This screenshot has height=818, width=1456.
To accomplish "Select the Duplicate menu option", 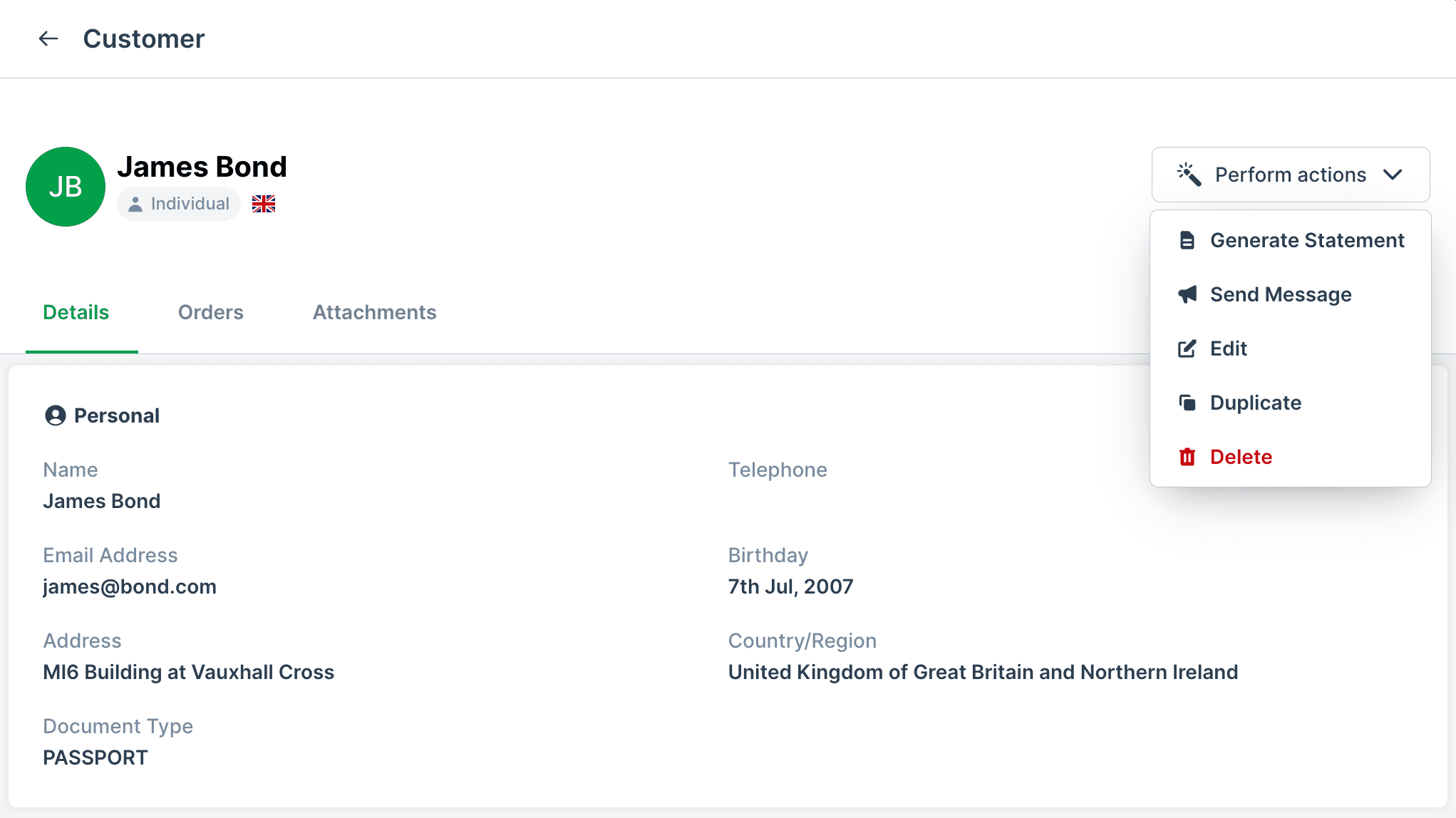I will (x=1256, y=403).
